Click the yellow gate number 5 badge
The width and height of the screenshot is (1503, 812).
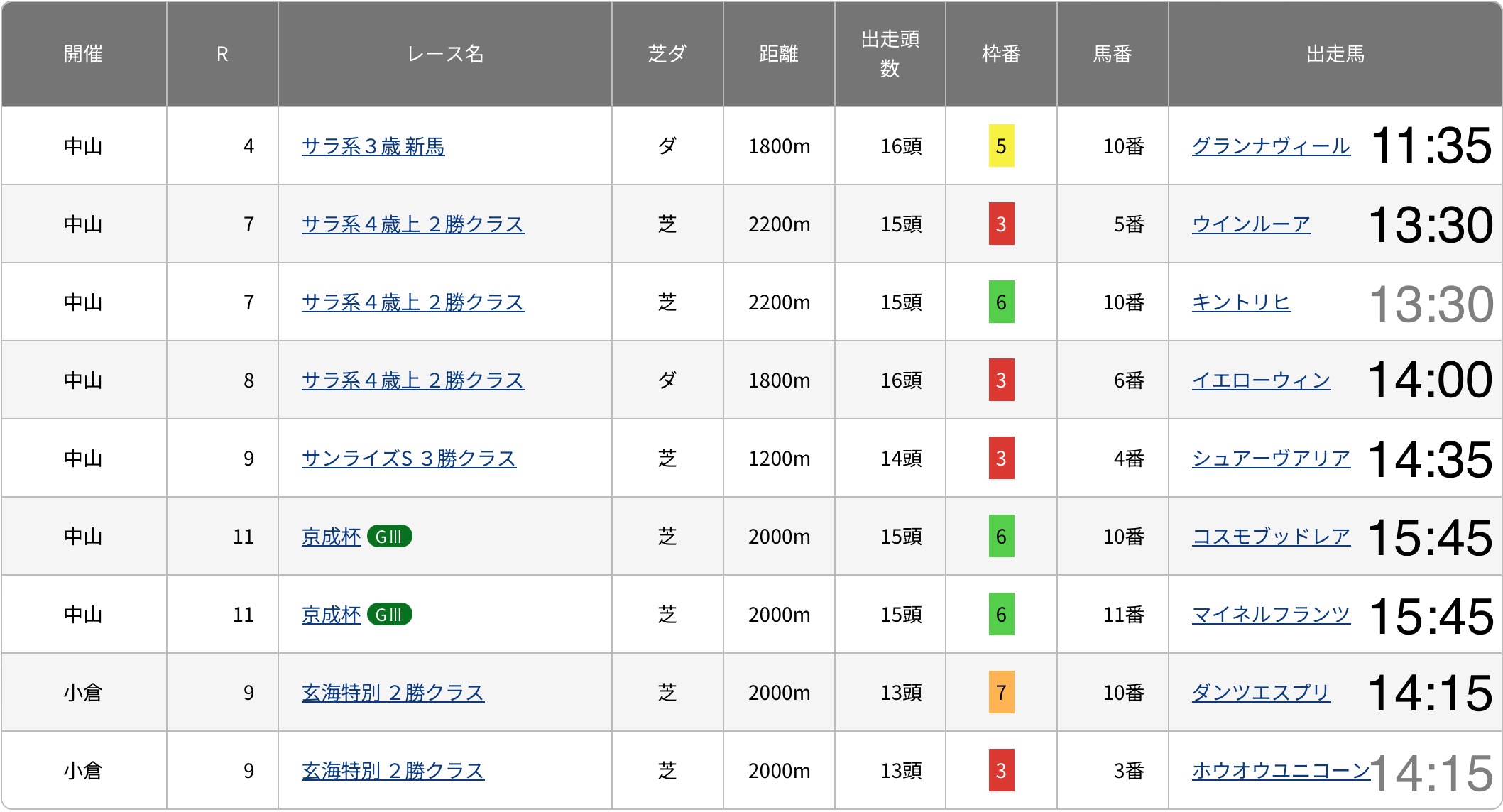(1000, 146)
